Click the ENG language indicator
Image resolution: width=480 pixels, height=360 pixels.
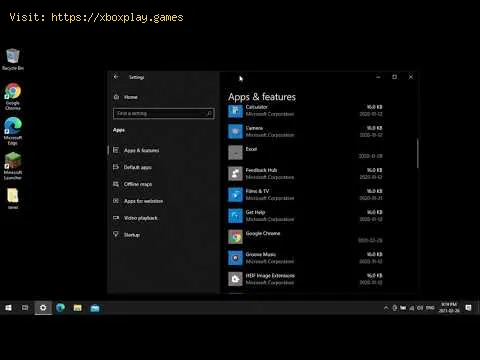tap(430, 308)
